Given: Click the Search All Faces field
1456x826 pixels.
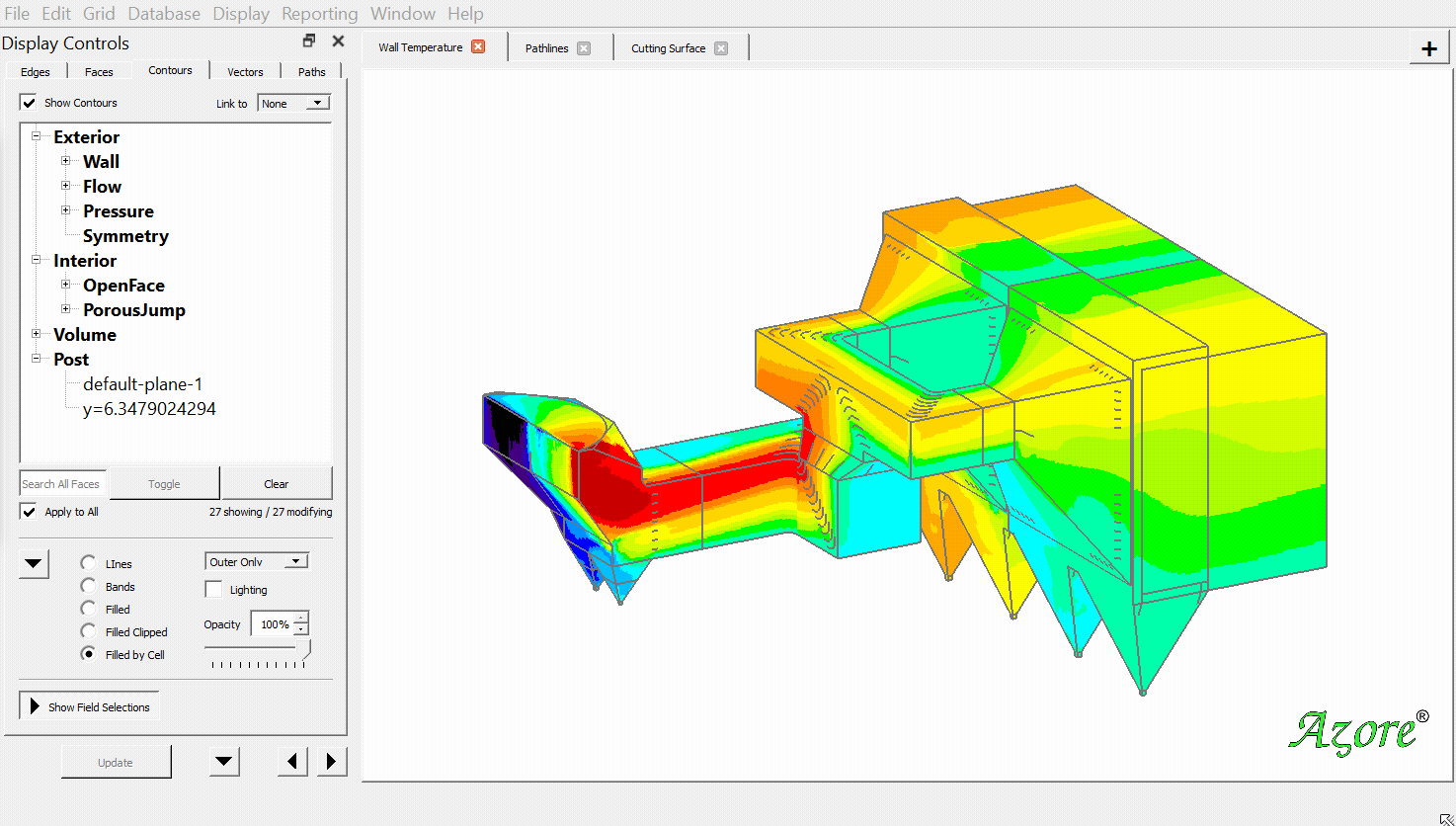Looking at the screenshot, I should (62, 484).
